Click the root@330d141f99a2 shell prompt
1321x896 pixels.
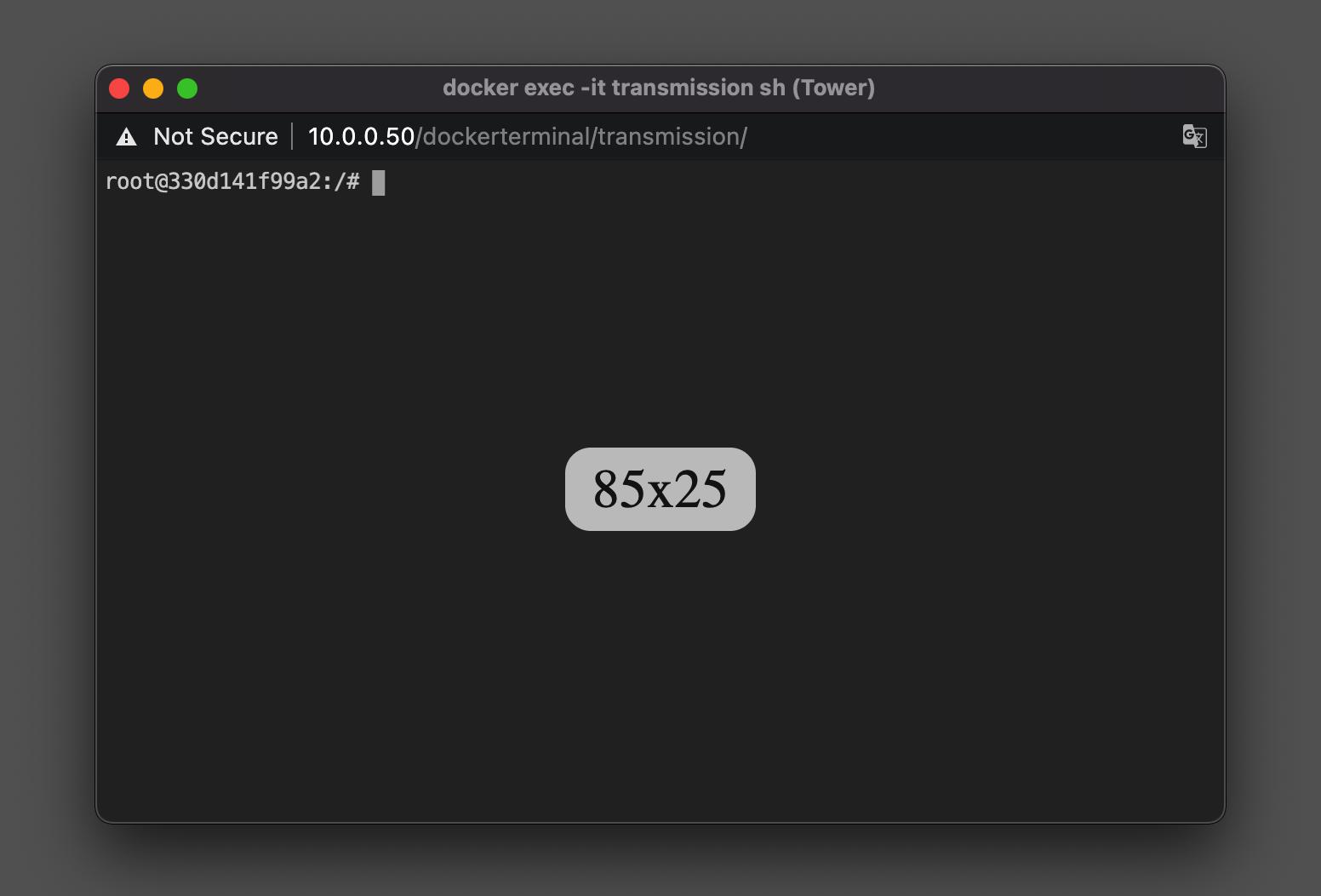[x=232, y=182]
